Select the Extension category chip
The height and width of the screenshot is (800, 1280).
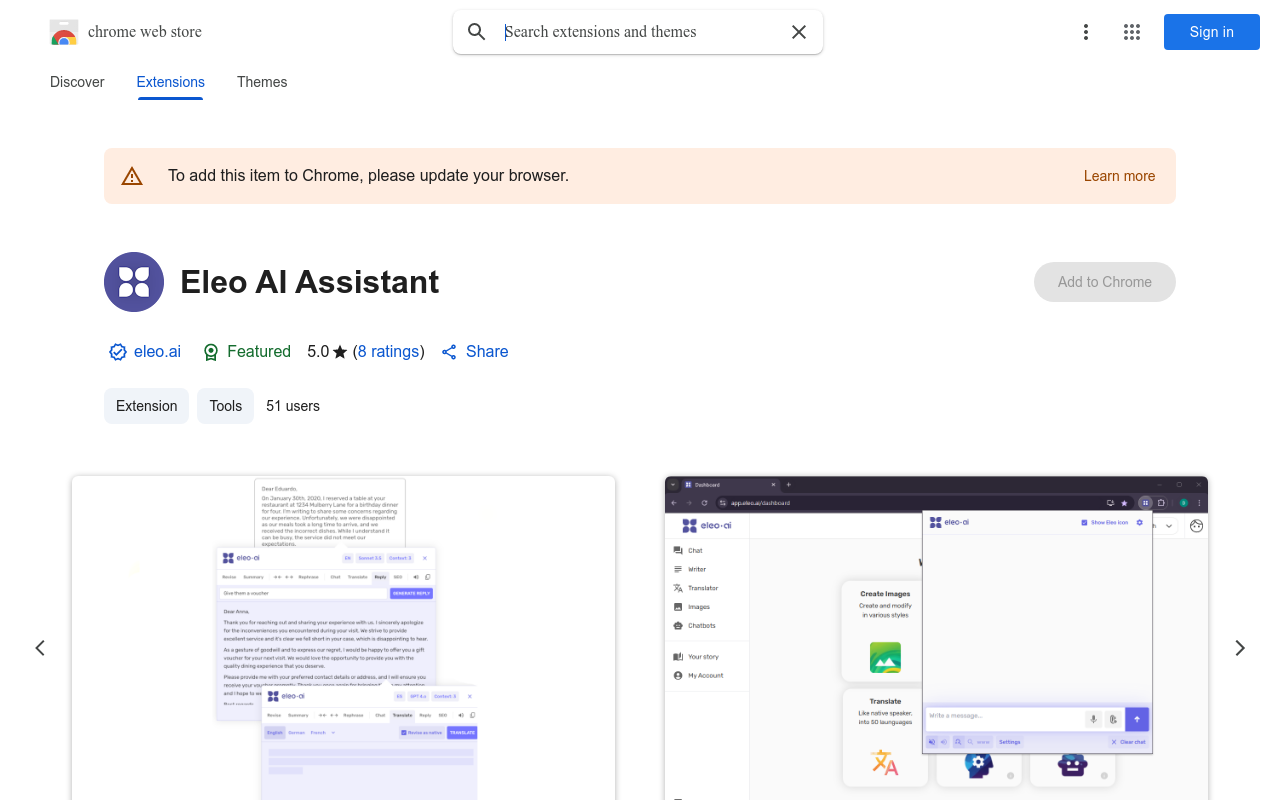146,406
